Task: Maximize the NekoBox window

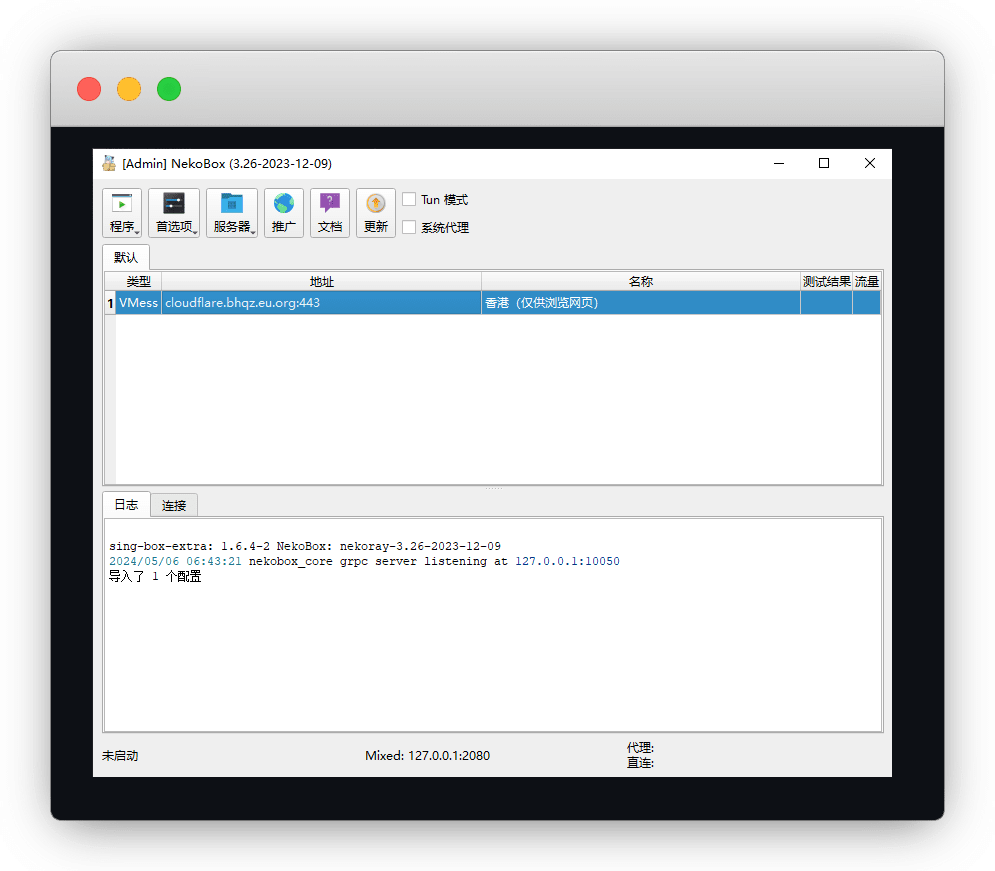Action: point(824,164)
